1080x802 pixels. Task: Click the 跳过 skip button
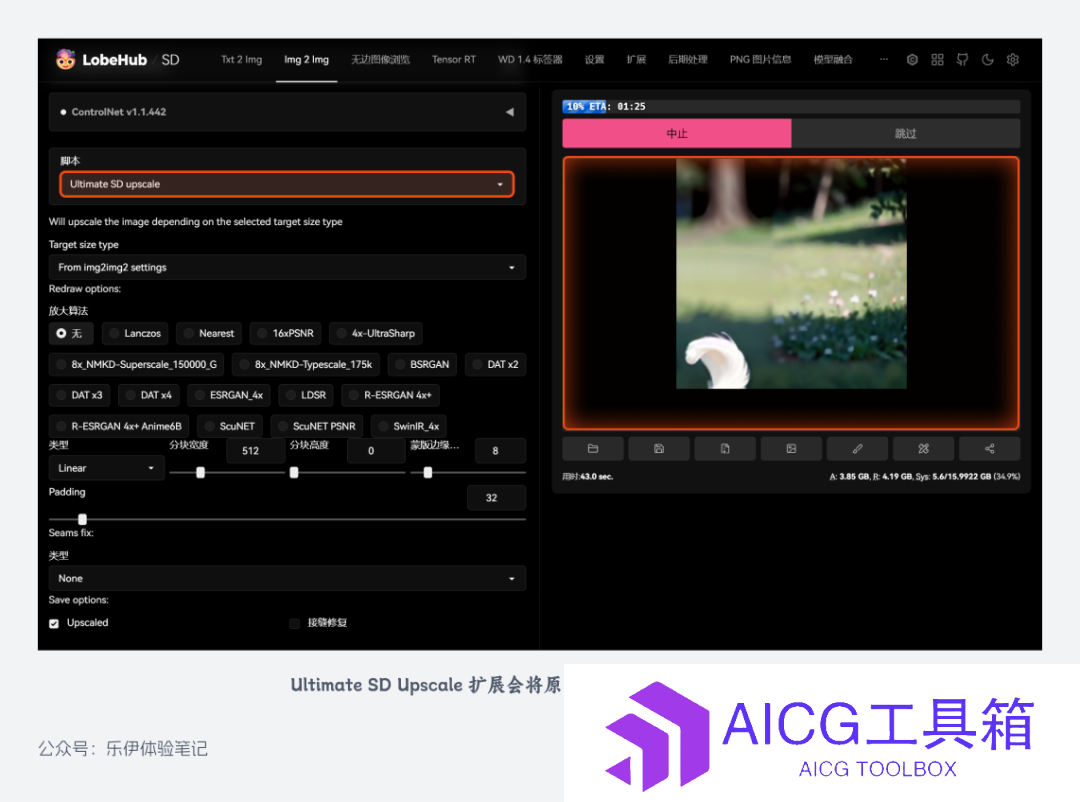click(906, 134)
